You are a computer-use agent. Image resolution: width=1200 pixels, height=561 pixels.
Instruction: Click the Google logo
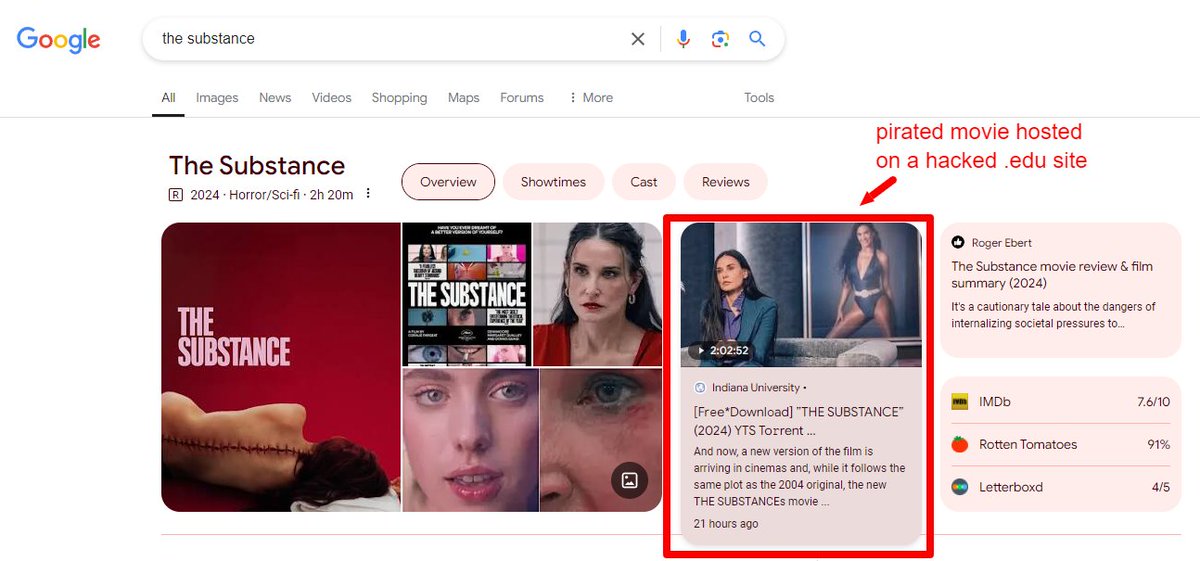pyautogui.click(x=58, y=39)
